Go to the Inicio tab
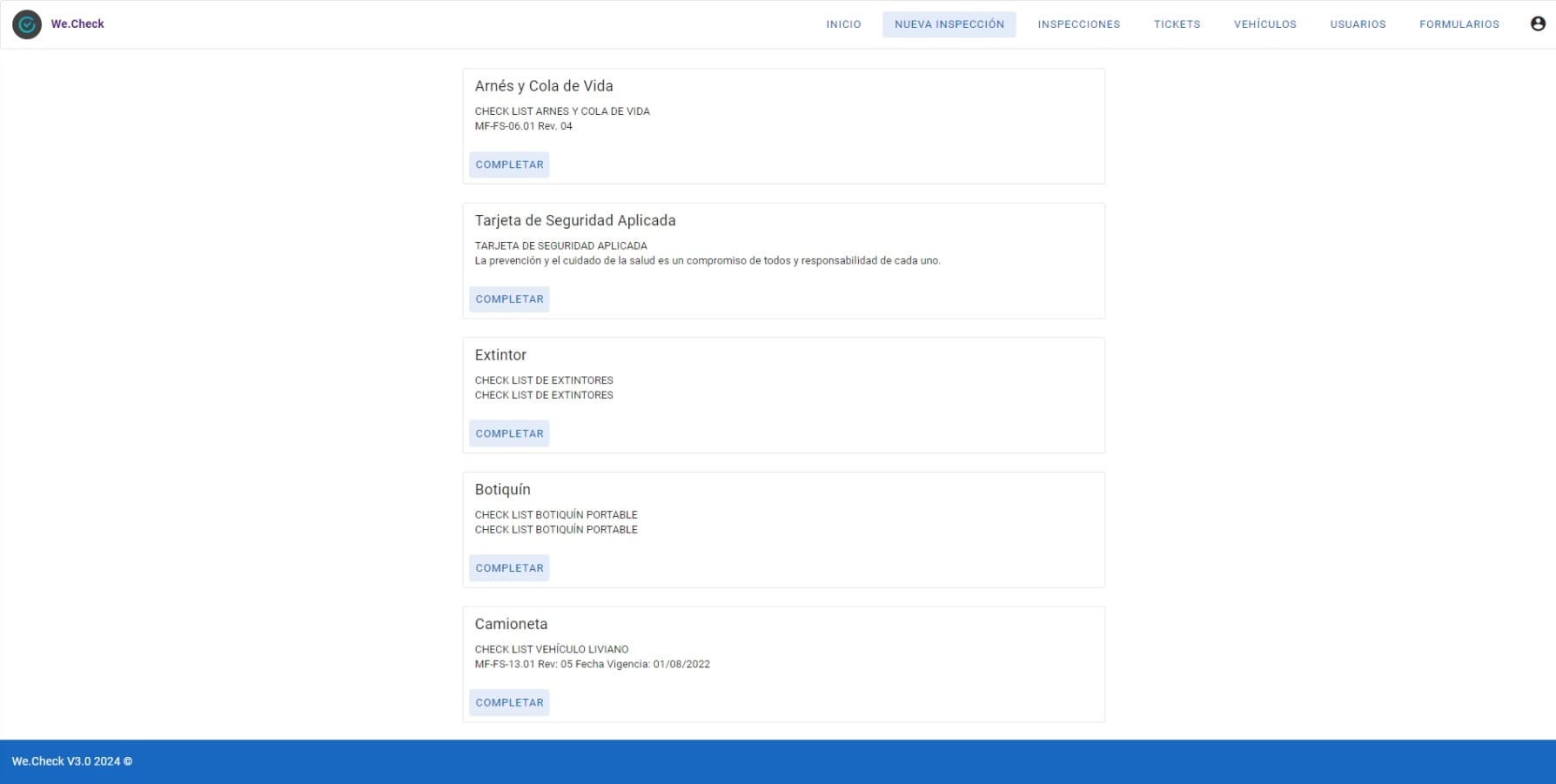Screen dimensions: 1556x784 click(843, 24)
